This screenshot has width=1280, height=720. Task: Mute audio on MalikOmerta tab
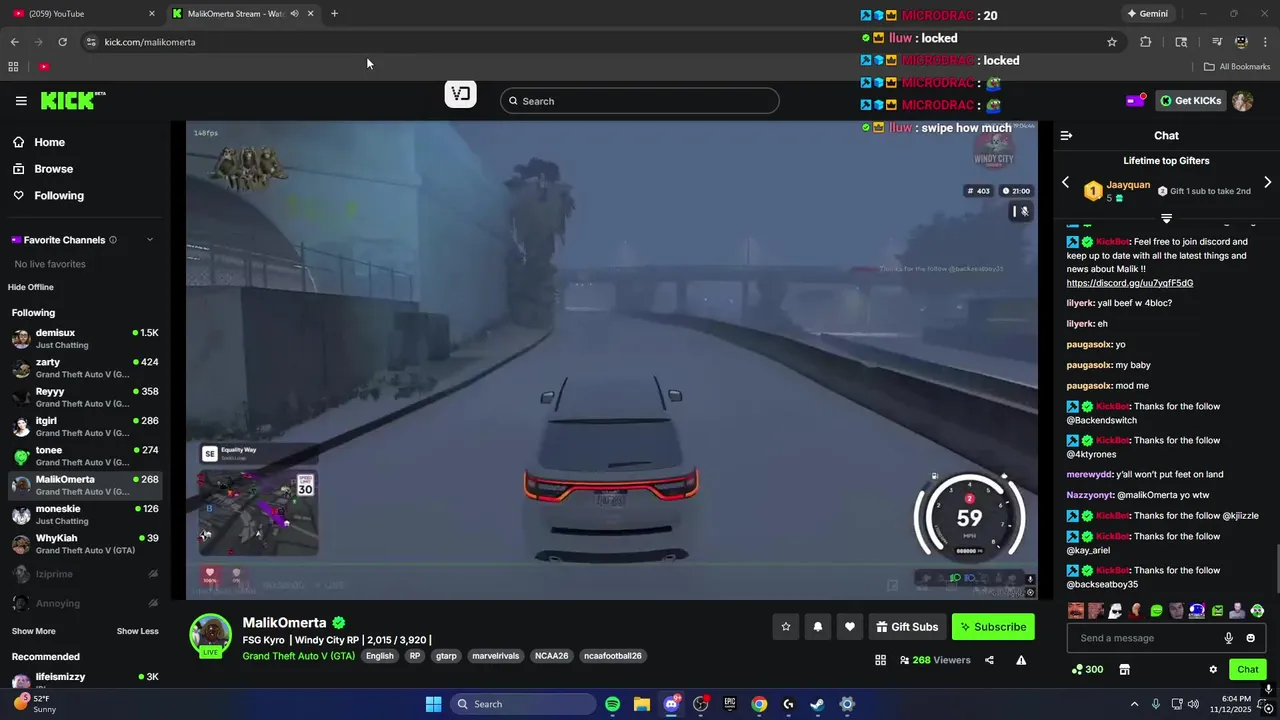pyautogui.click(x=294, y=14)
